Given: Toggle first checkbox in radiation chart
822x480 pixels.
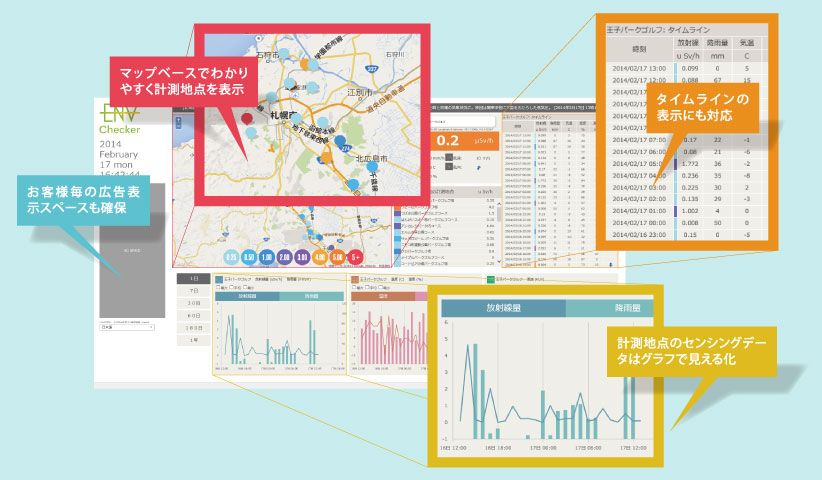Looking at the screenshot, I should point(219,288).
